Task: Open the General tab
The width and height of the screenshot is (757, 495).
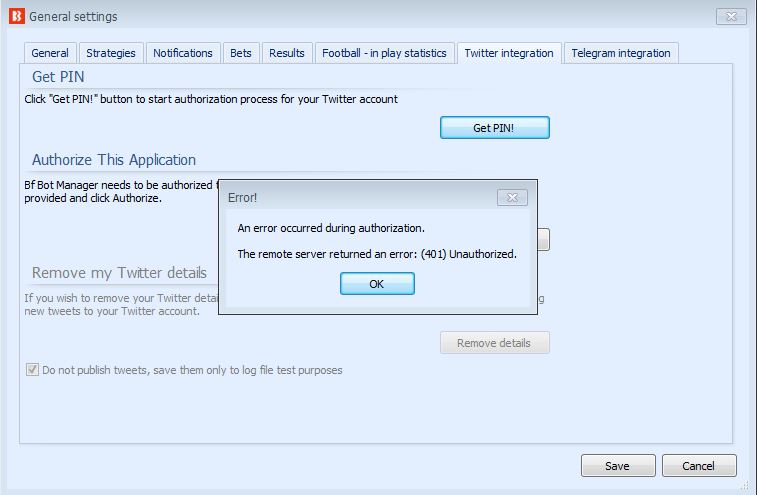Action: tap(50, 53)
